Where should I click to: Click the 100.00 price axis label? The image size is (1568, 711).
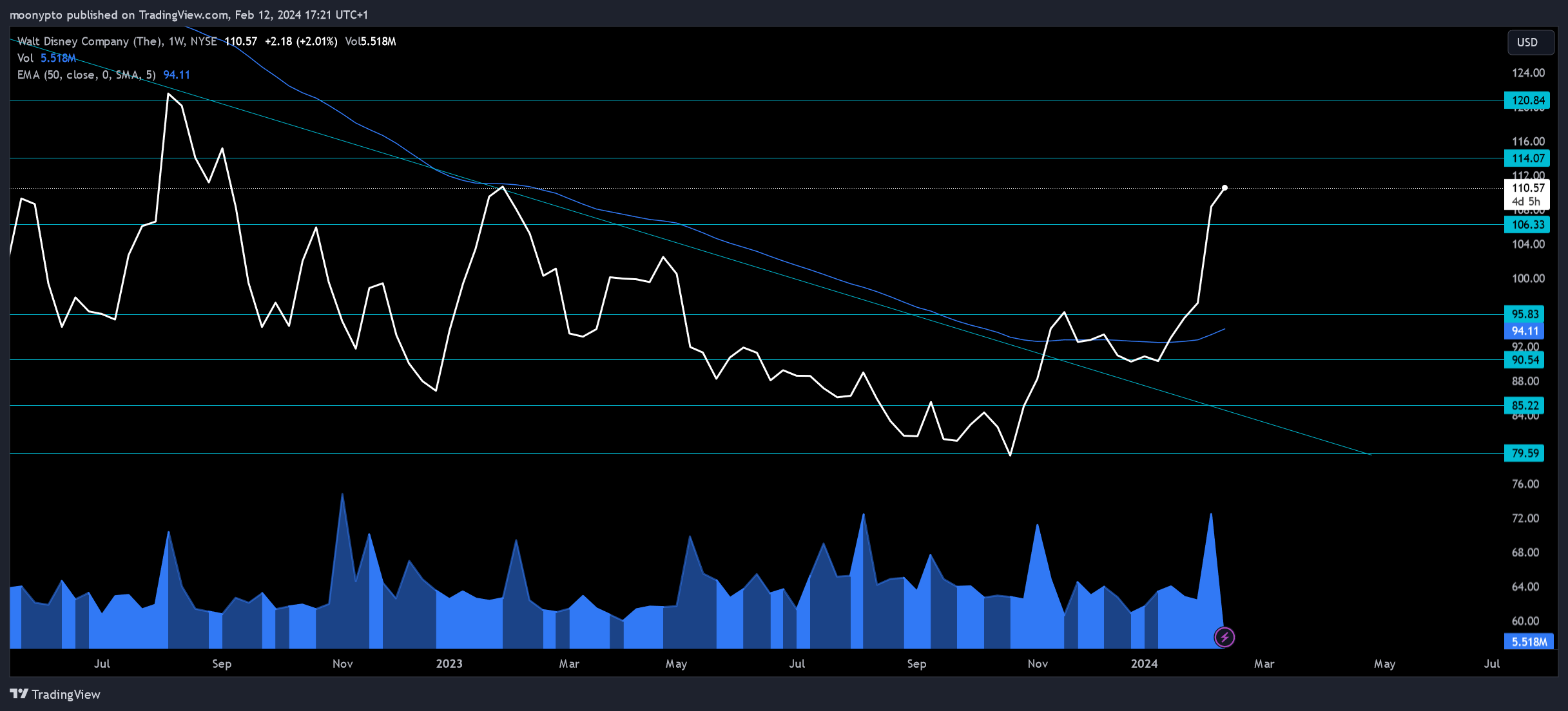pyautogui.click(x=1528, y=278)
